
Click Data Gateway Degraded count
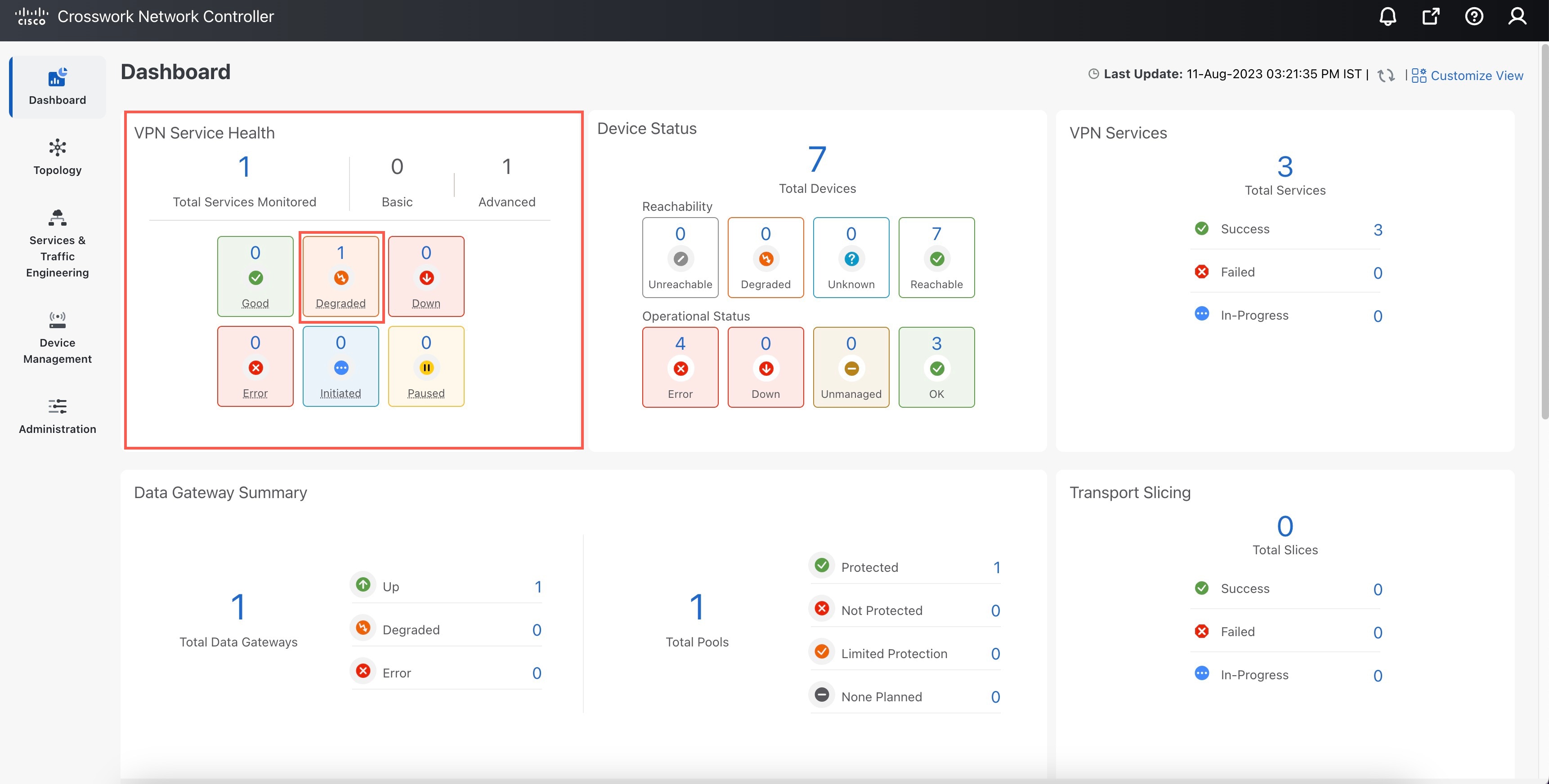click(537, 630)
